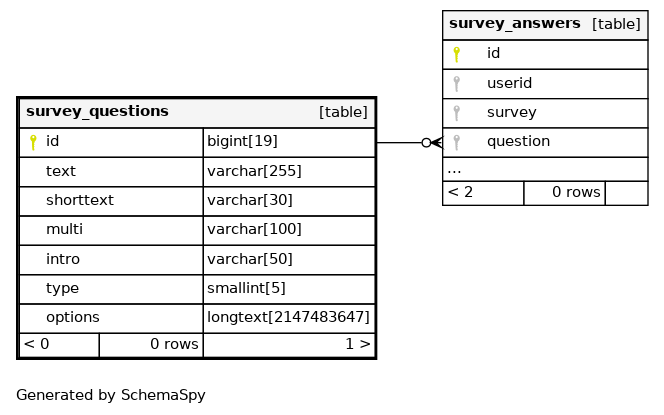Click the longtext[2147483647] type cell
This screenshot has height=415, width=664.
pyautogui.click(x=289, y=318)
